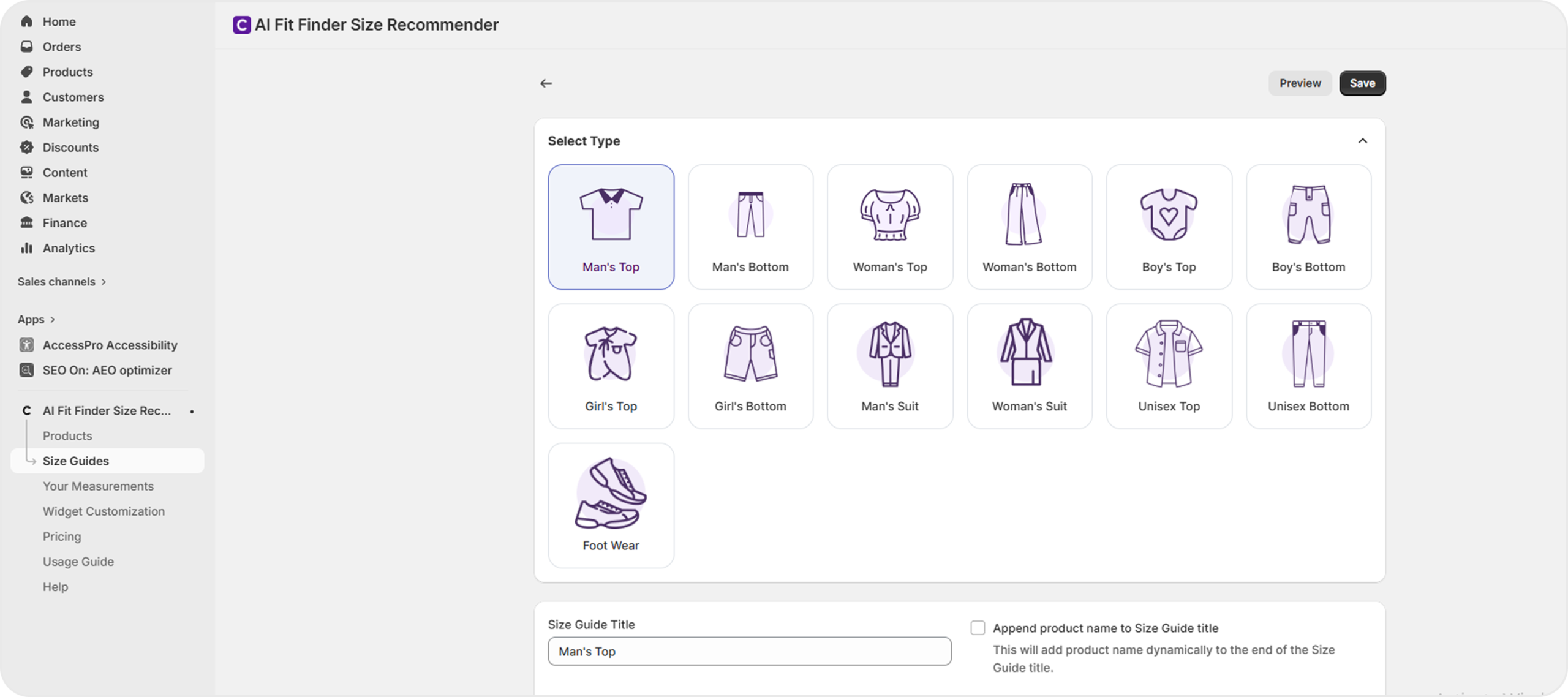Collapse the Select Type section chevron
The width and height of the screenshot is (1568, 697).
point(1362,141)
